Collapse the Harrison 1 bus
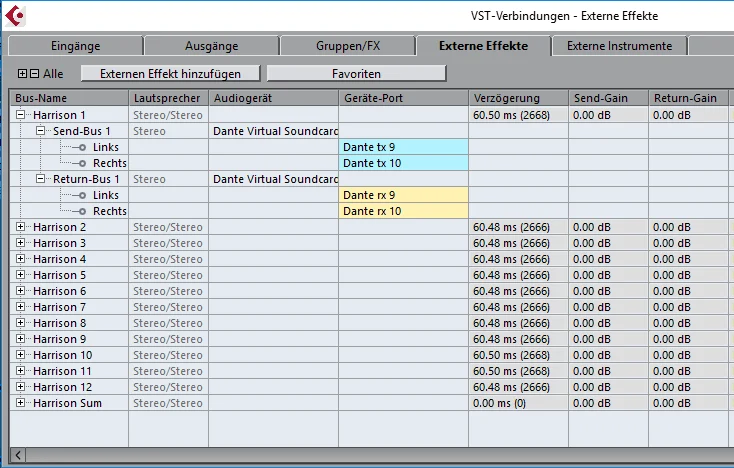734x468 pixels. pos(21,115)
